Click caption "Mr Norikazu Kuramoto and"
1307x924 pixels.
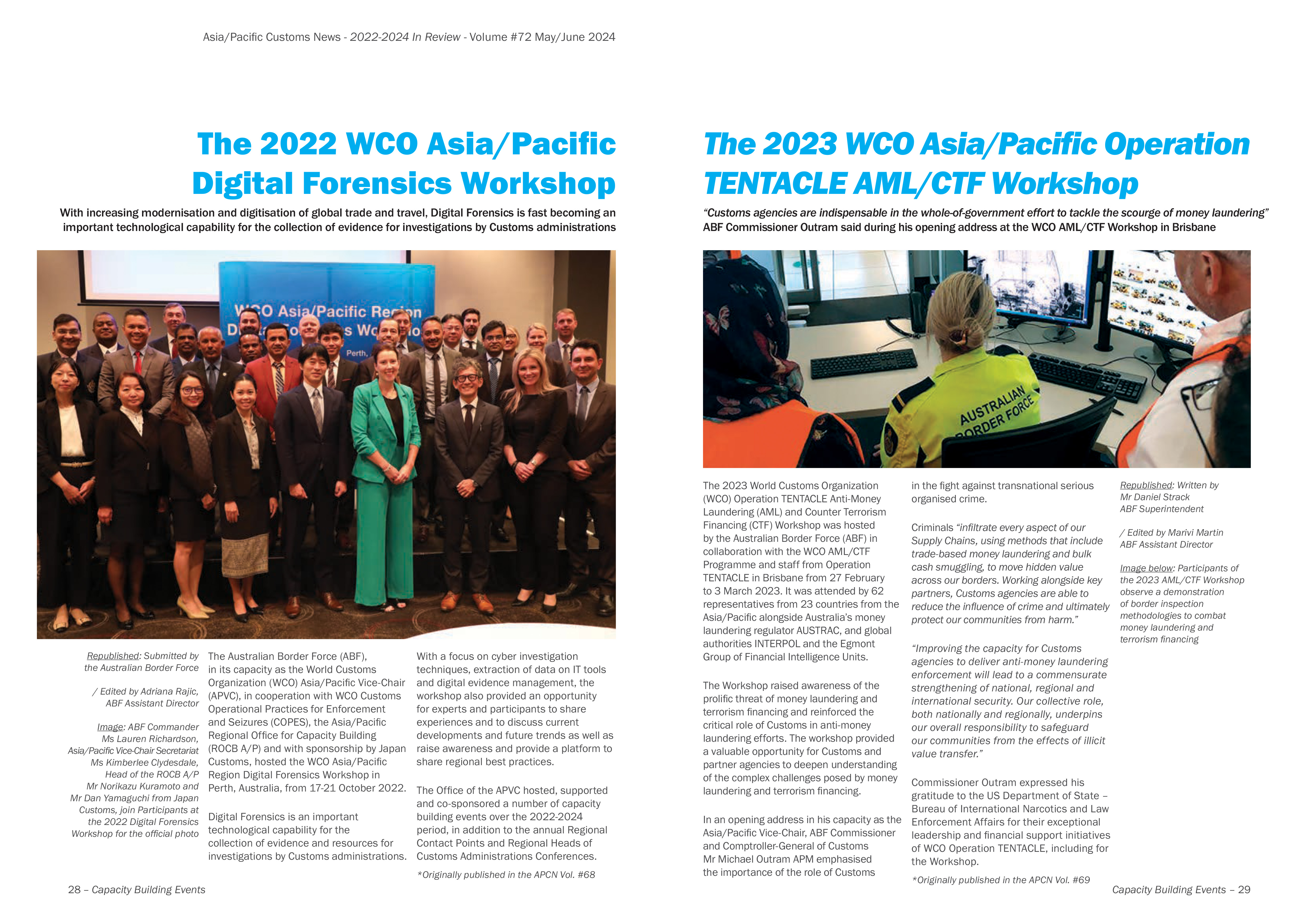(x=142, y=786)
